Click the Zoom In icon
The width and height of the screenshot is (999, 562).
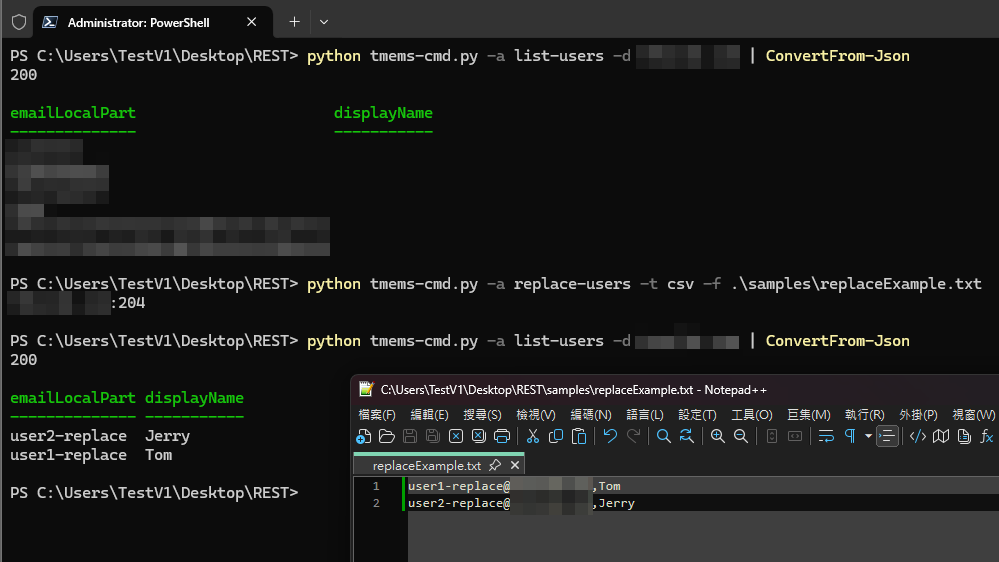(x=717, y=436)
